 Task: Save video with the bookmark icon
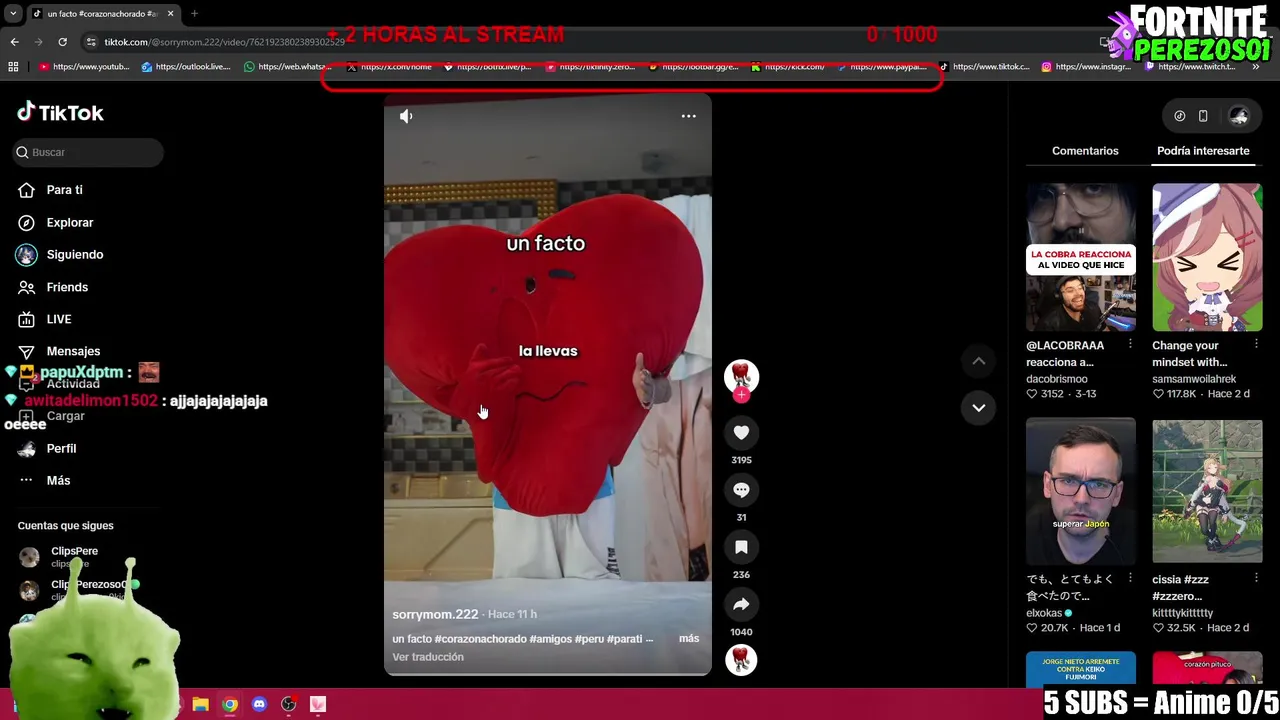[x=741, y=547]
